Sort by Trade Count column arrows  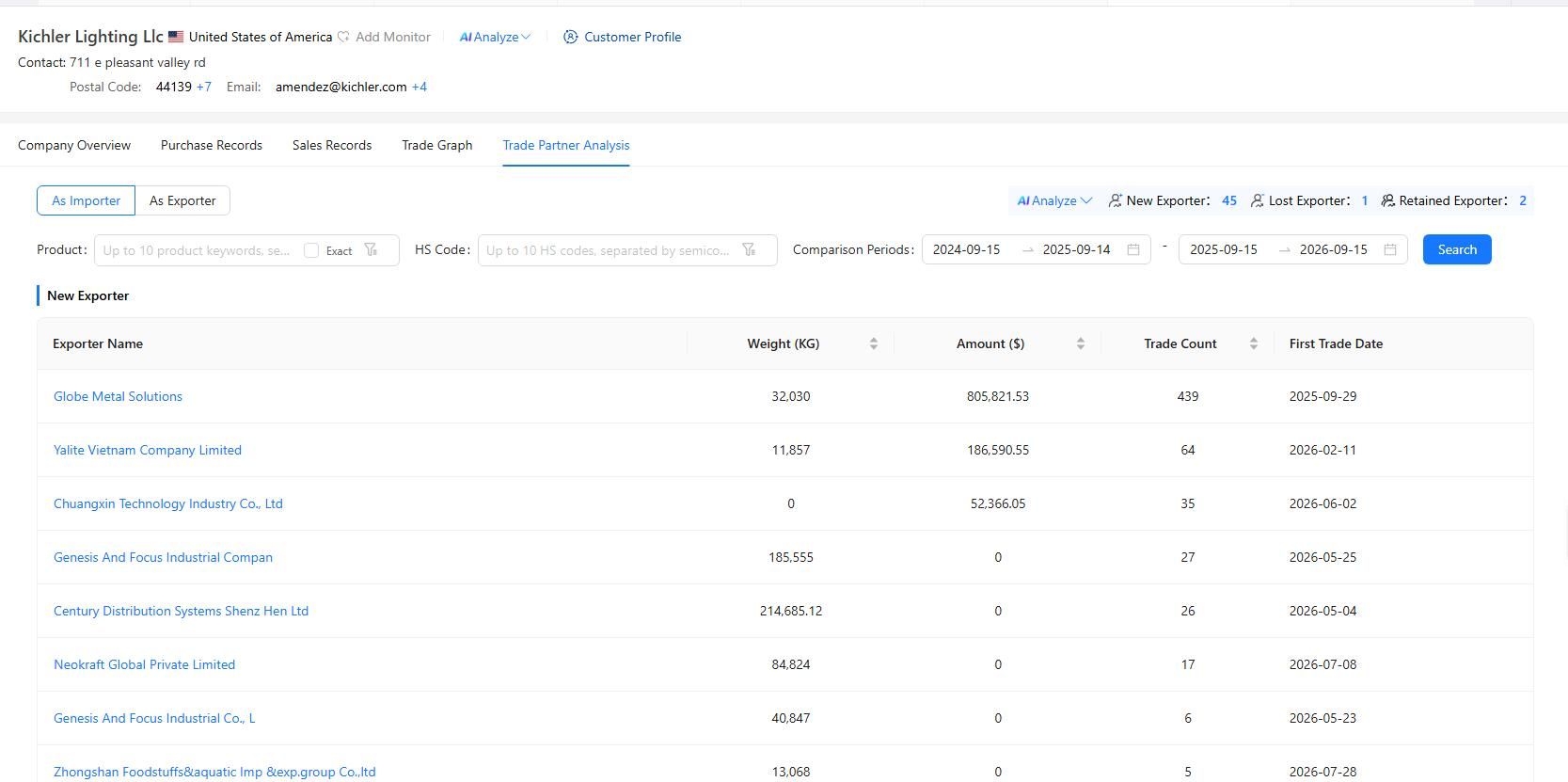(1254, 343)
